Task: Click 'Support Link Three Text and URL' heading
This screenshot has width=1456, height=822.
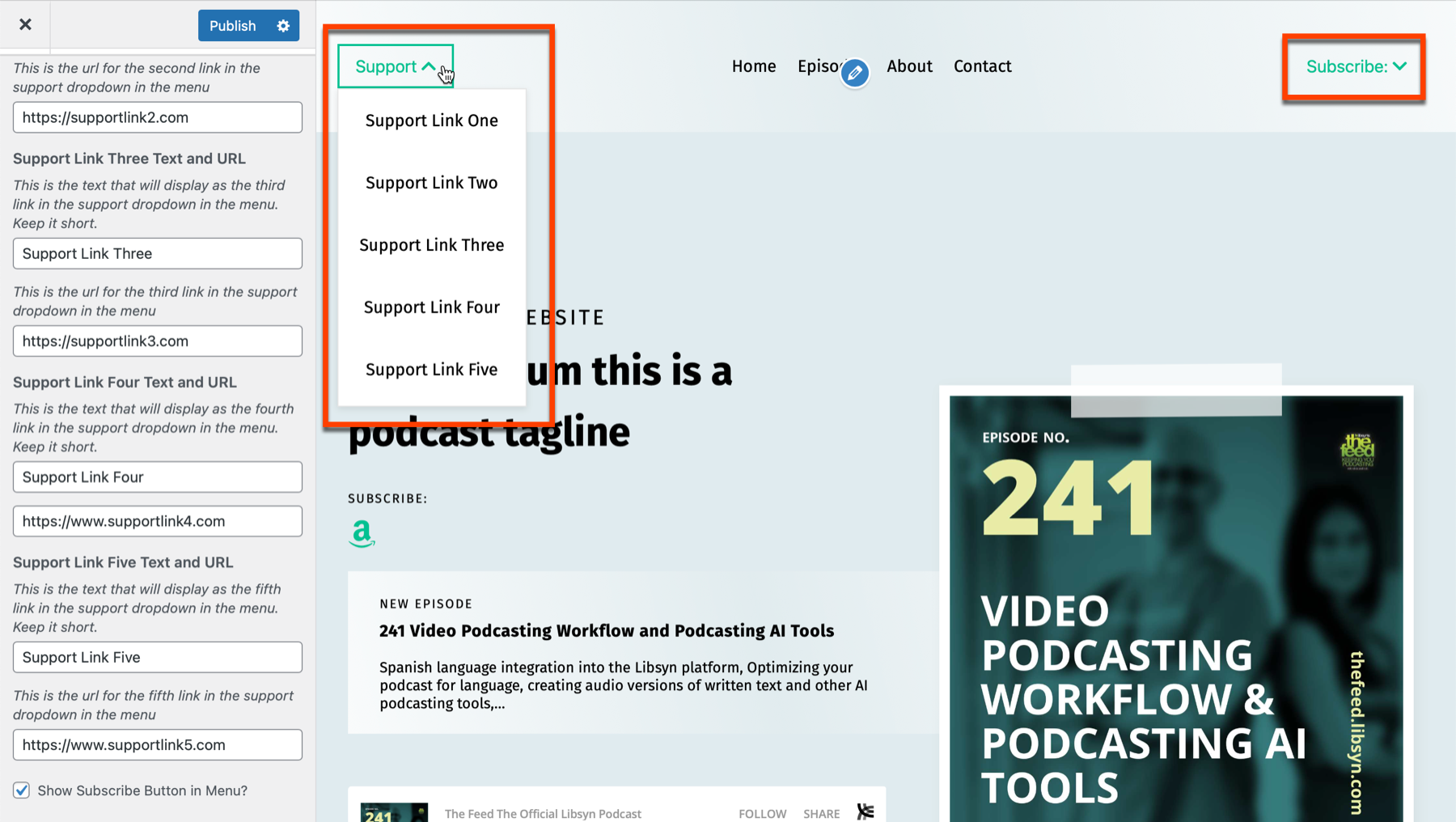Action: pyautogui.click(x=129, y=159)
